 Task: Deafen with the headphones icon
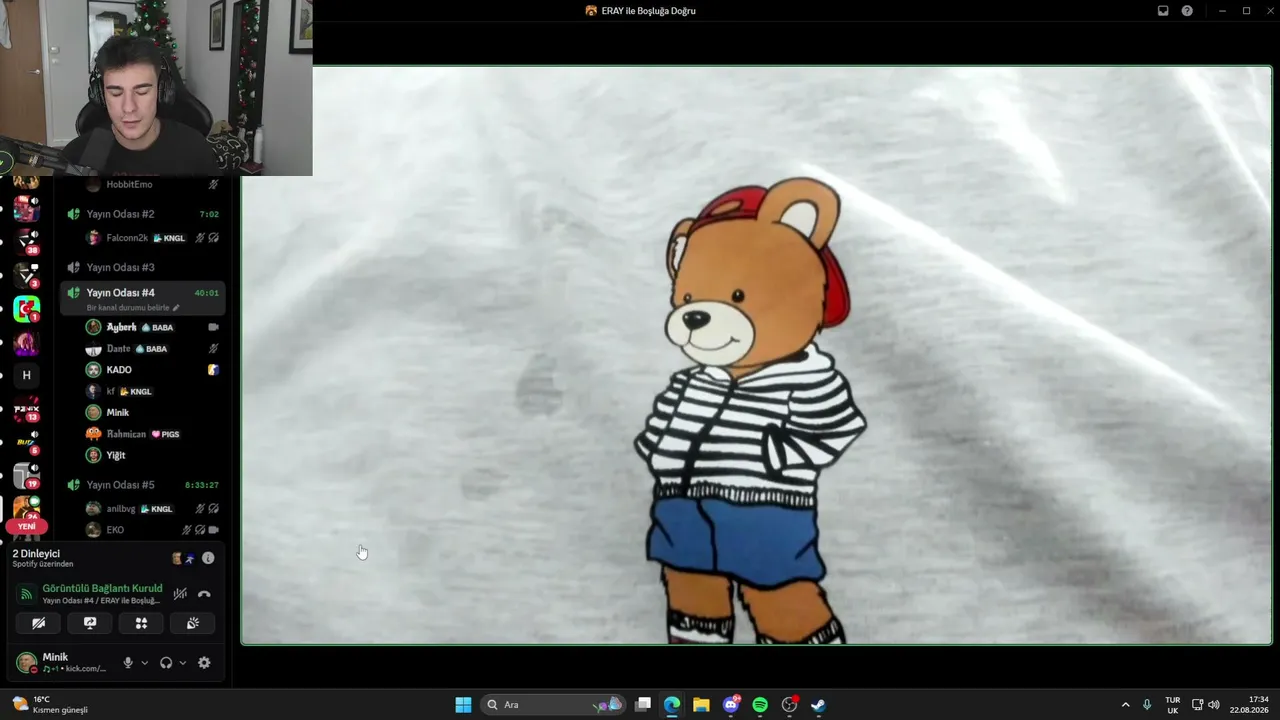[x=166, y=663]
